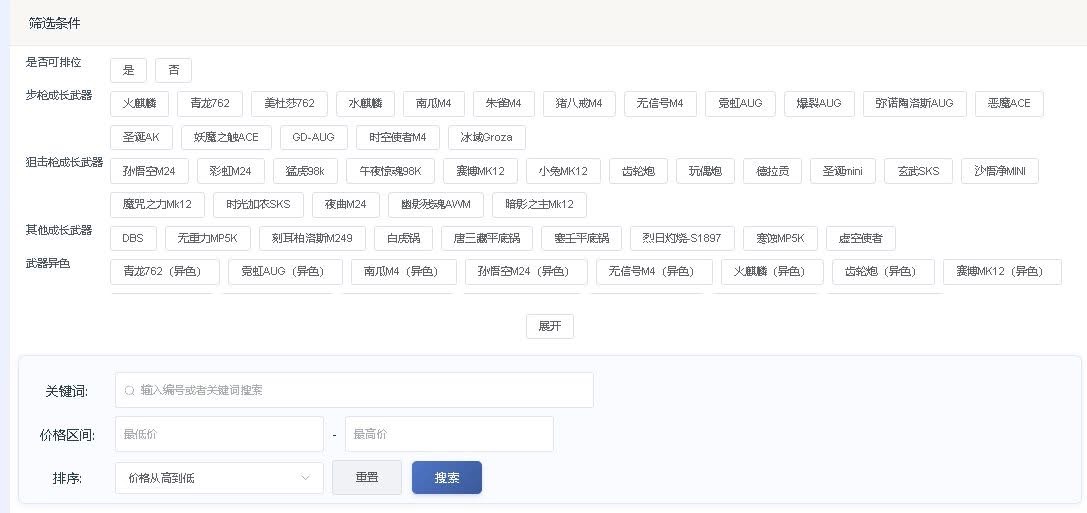Select the 虚空使者 filter tag

tap(860, 238)
